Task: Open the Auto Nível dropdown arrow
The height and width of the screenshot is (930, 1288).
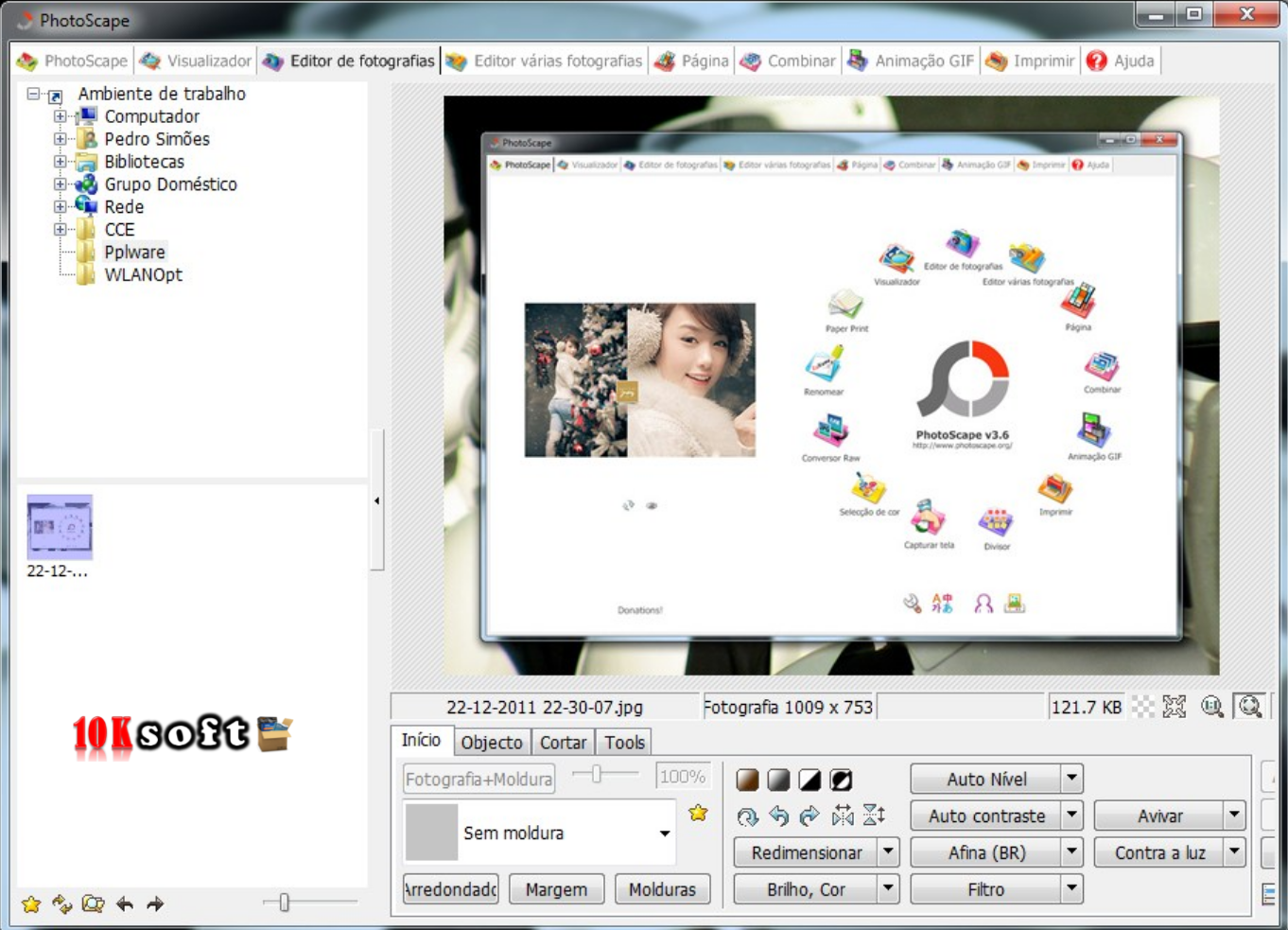Action: point(1071,779)
